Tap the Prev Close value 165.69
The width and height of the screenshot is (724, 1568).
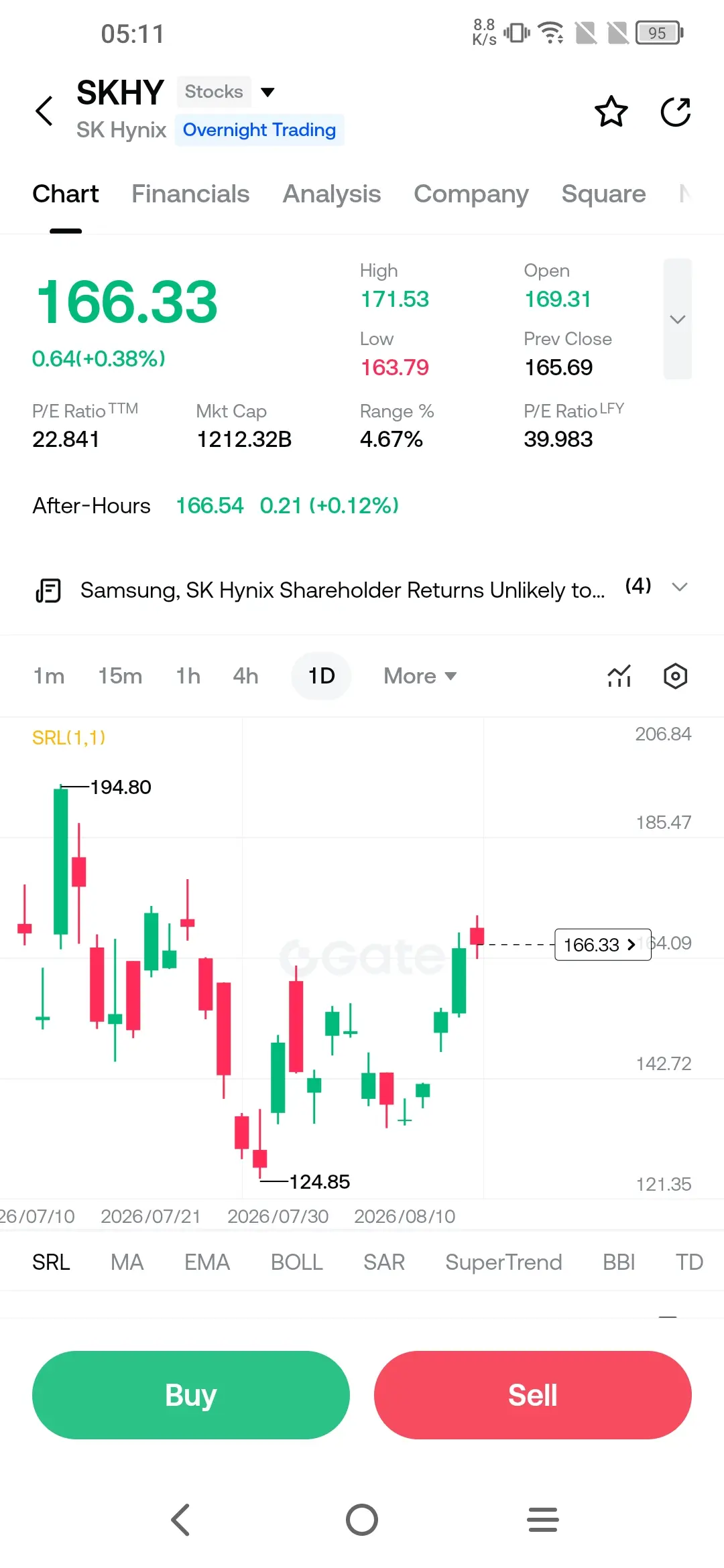[x=558, y=367]
